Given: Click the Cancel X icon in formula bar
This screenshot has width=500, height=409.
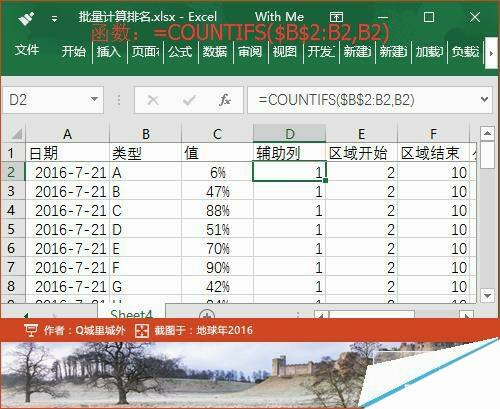Looking at the screenshot, I should click(x=153, y=100).
